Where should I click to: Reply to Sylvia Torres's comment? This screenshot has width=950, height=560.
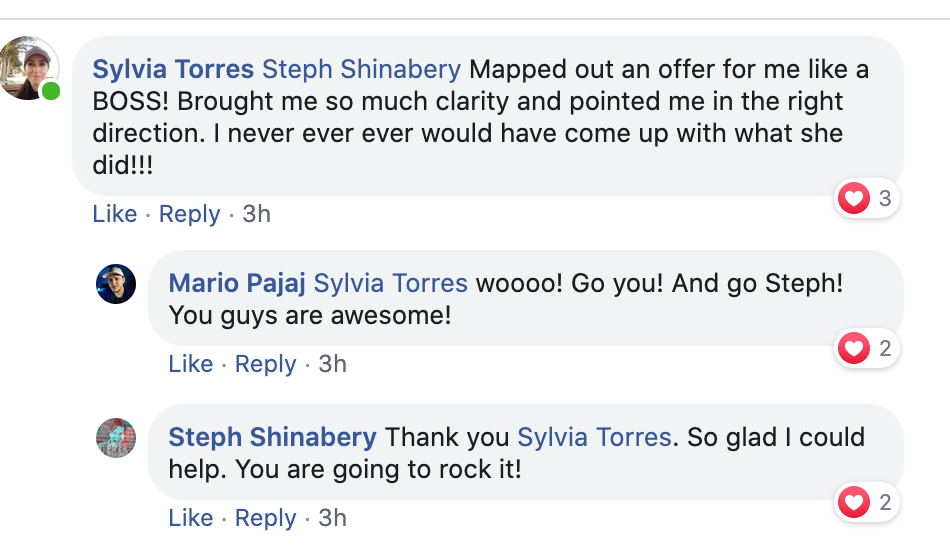189,214
